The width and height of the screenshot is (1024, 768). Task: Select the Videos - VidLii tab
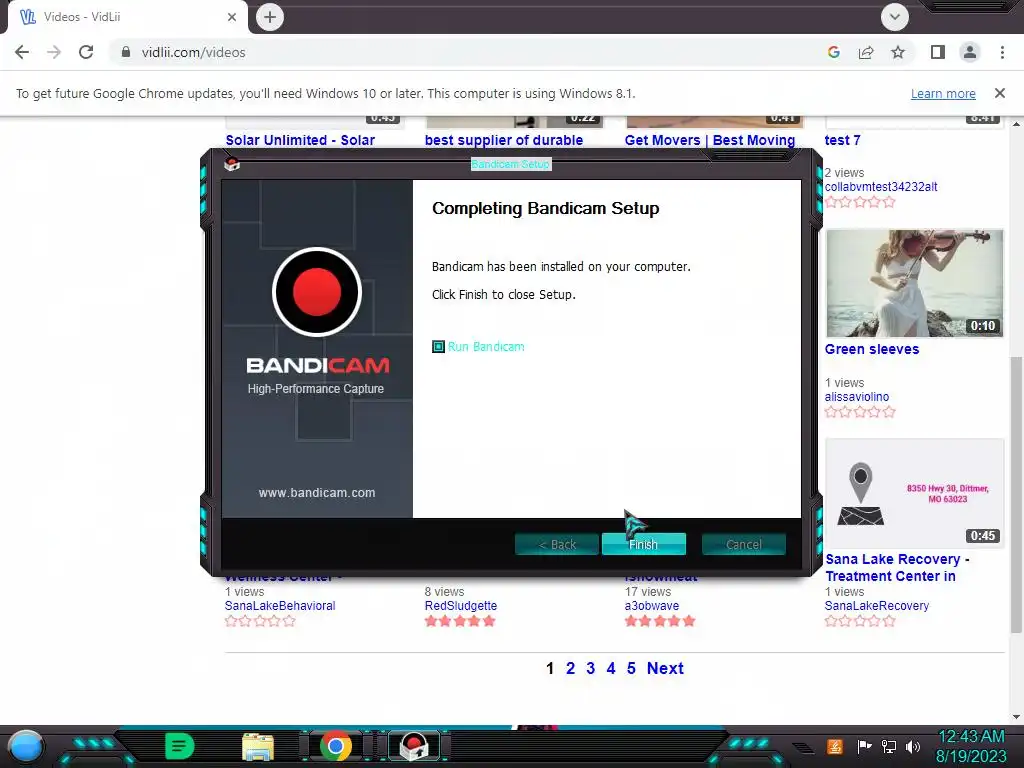[x=127, y=17]
